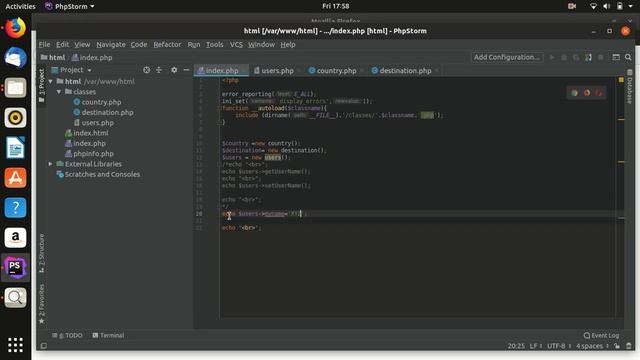640x360 pixels.
Task: Open the Event Log
Action: click(x=601, y=336)
